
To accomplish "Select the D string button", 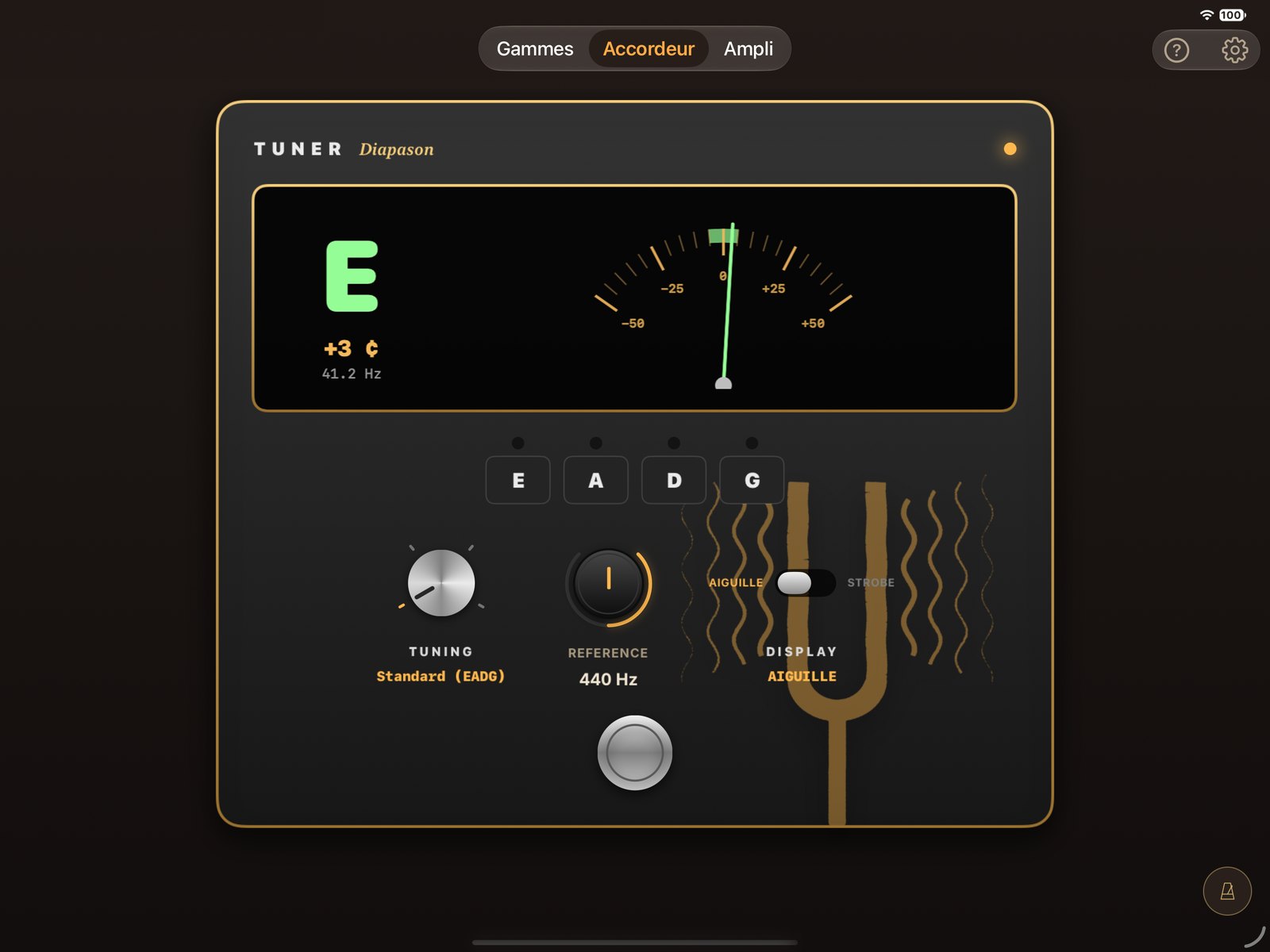I will pyautogui.click(x=674, y=480).
